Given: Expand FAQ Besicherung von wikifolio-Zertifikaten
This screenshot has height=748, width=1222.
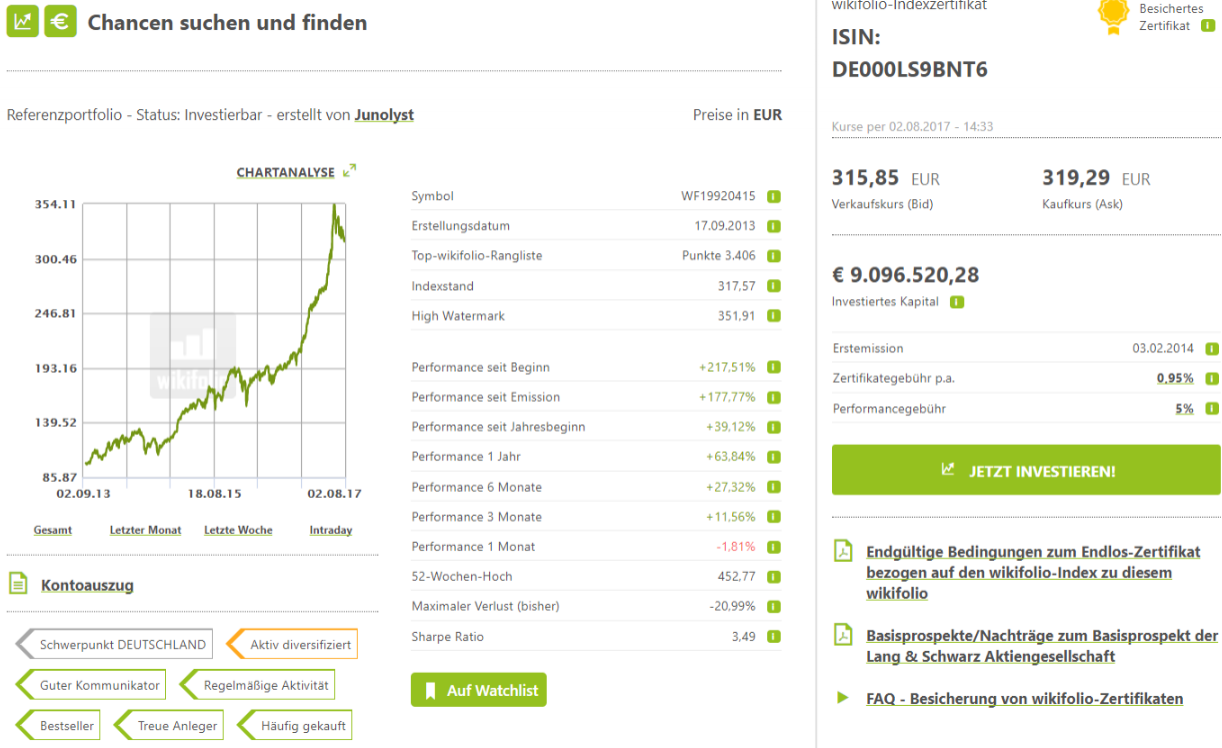Looking at the screenshot, I should pyautogui.click(x=1024, y=699).
